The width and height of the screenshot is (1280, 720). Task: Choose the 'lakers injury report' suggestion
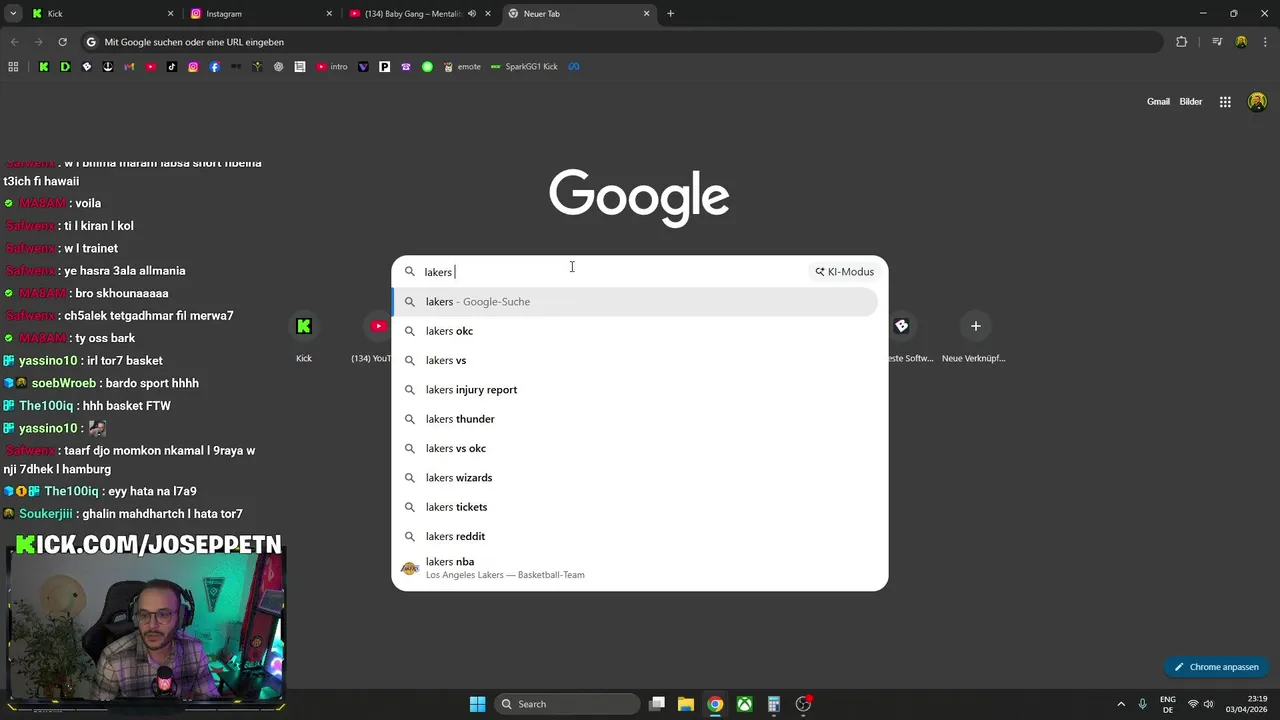pyautogui.click(x=635, y=390)
